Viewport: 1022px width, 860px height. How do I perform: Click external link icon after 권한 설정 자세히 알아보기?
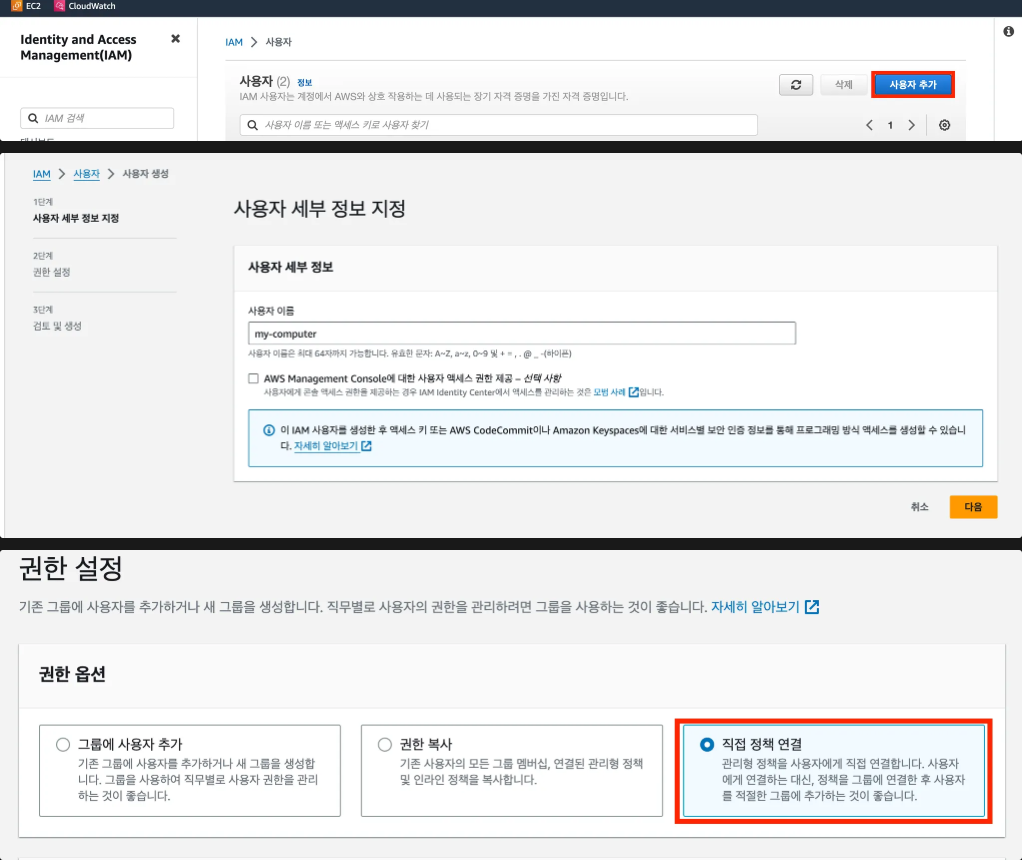pyautogui.click(x=812, y=607)
